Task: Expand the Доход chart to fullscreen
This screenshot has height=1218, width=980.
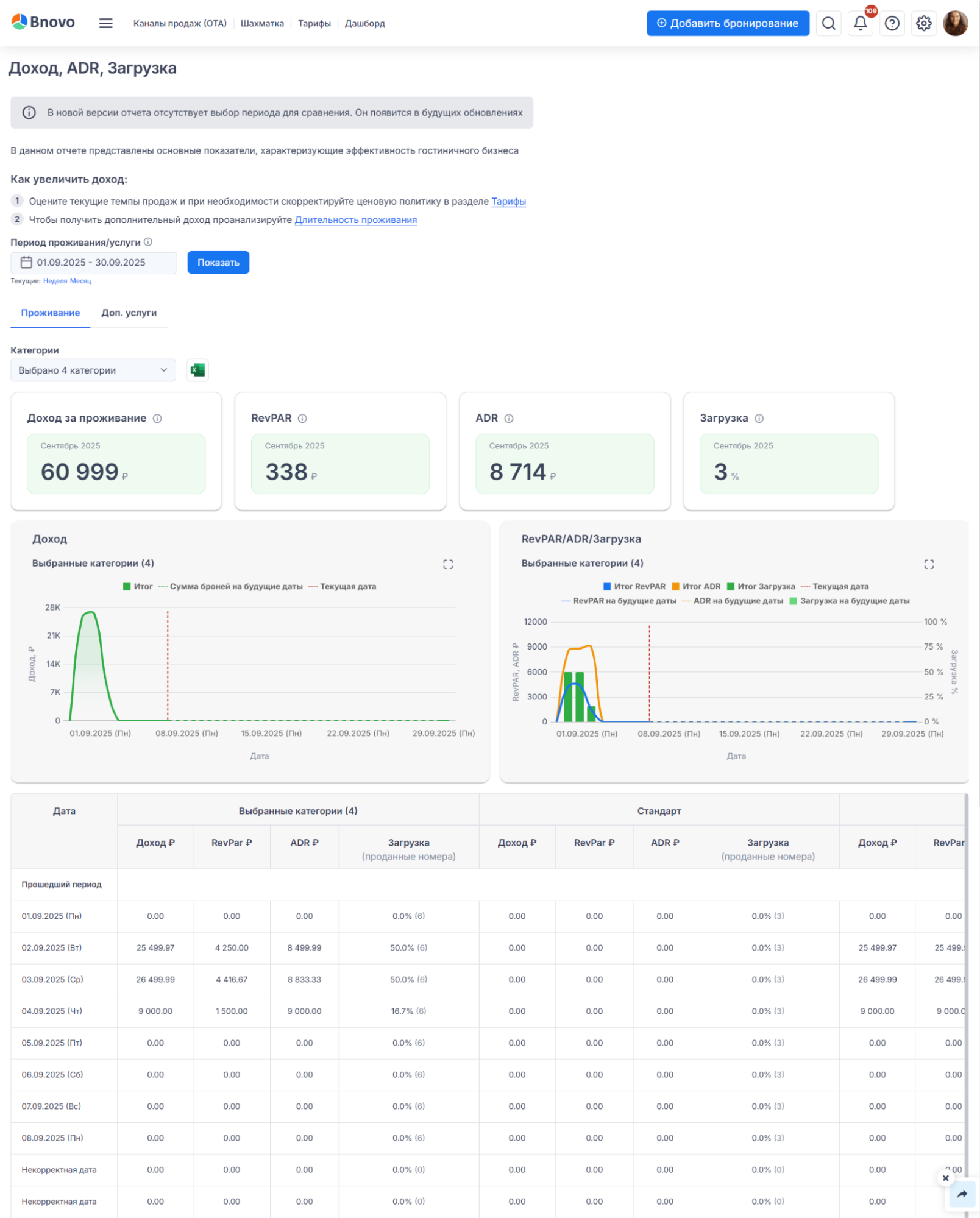Action: pos(448,564)
